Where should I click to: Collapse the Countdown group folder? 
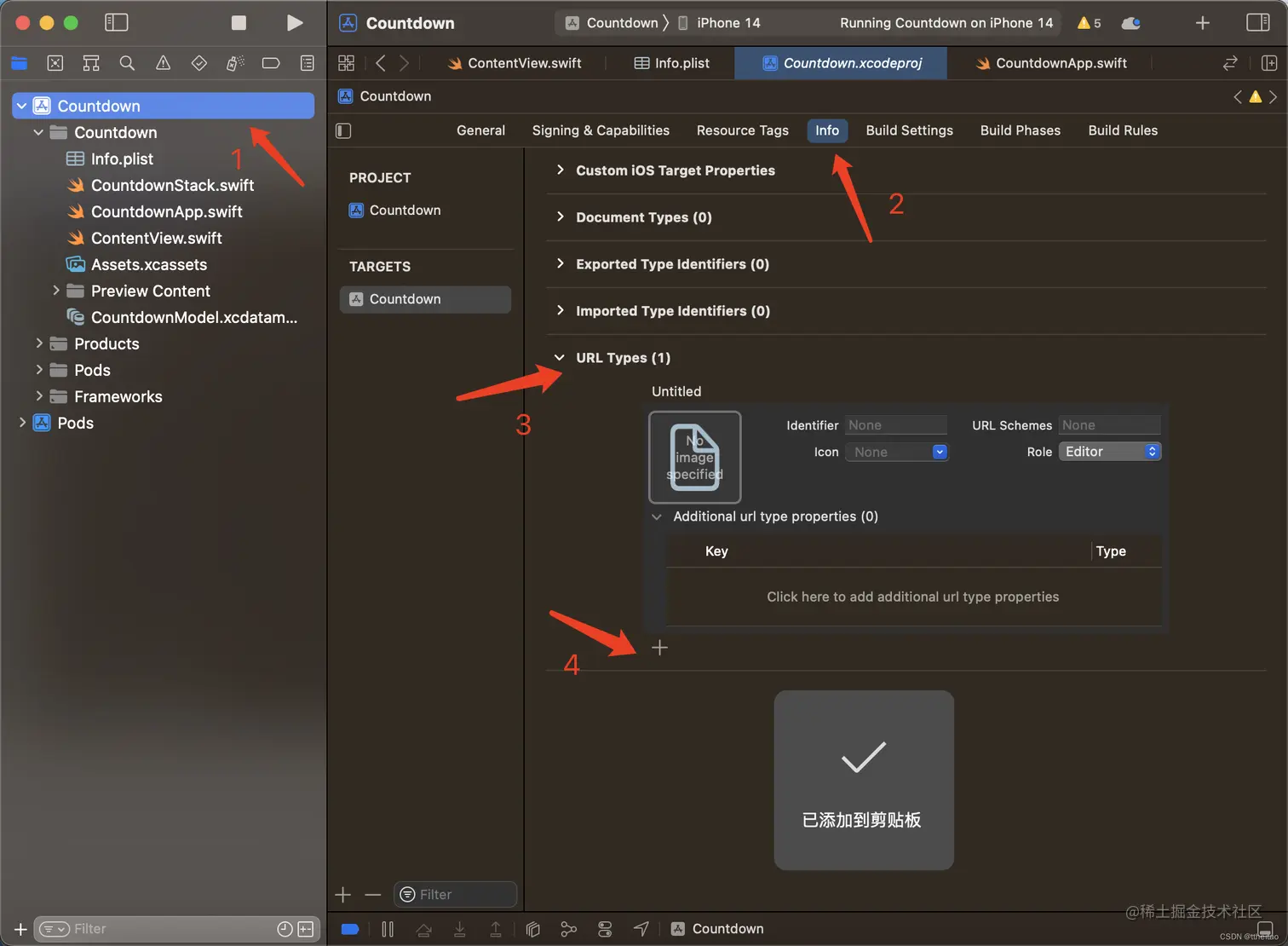(x=38, y=132)
